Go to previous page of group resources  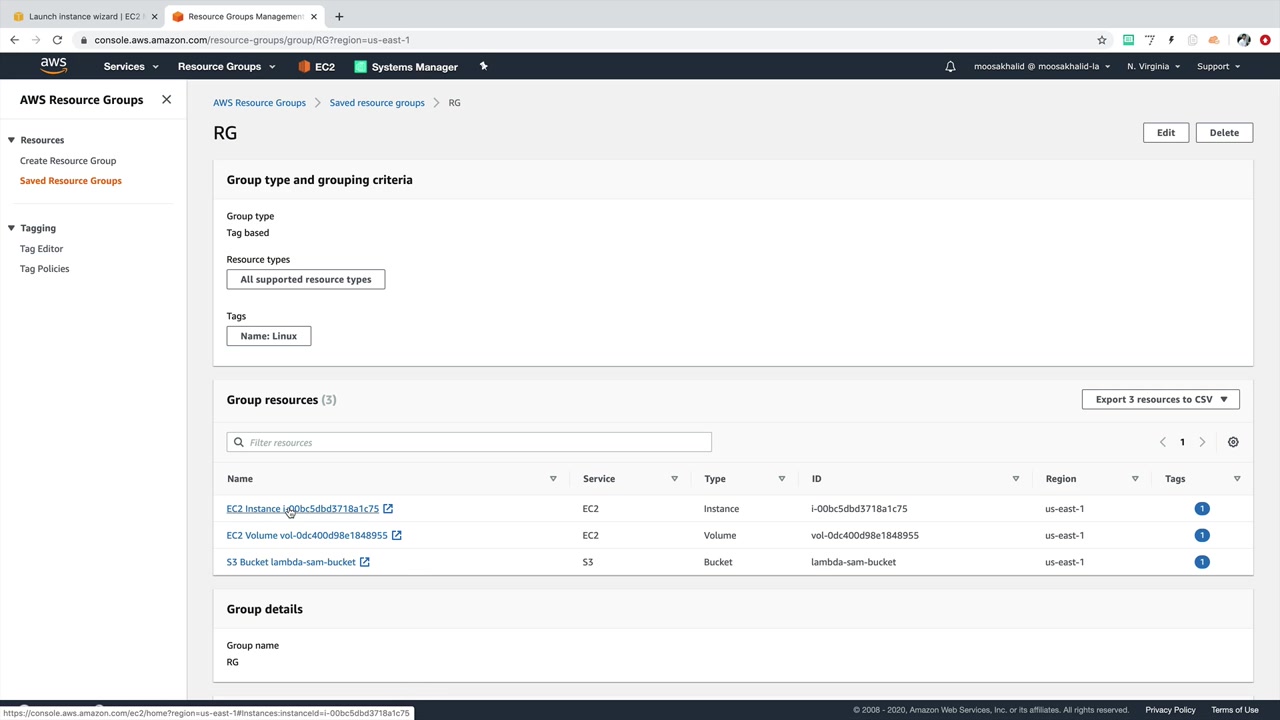[1162, 442]
